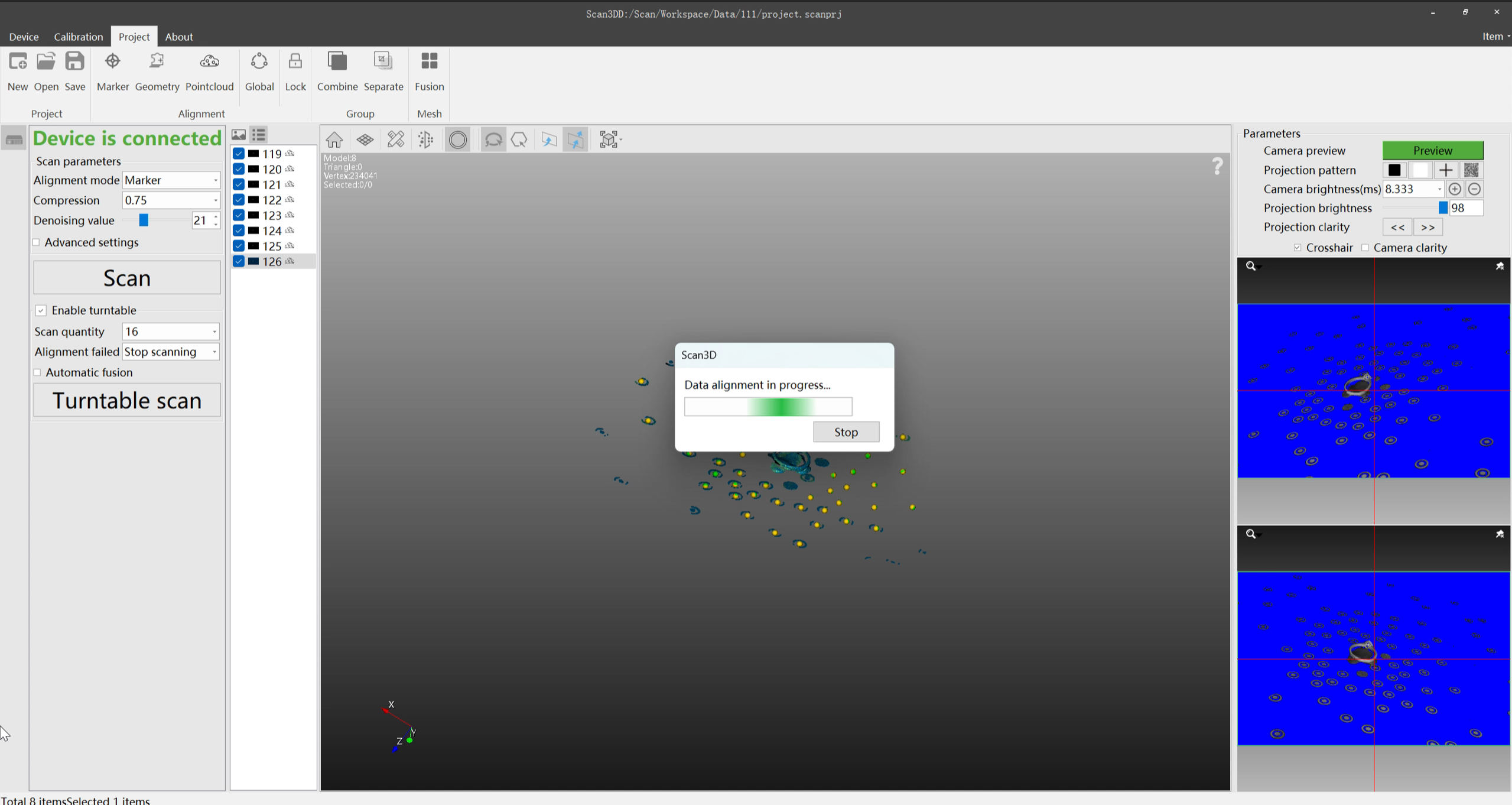Click the Denoising value slider handle

pos(144,220)
